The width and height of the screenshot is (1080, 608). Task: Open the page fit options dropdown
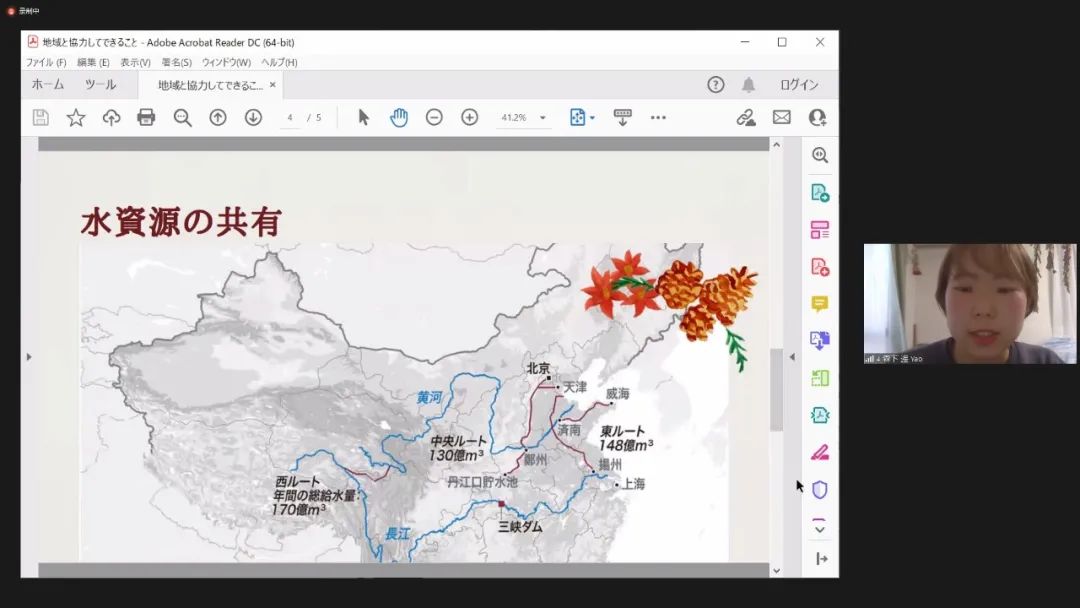click(x=581, y=117)
